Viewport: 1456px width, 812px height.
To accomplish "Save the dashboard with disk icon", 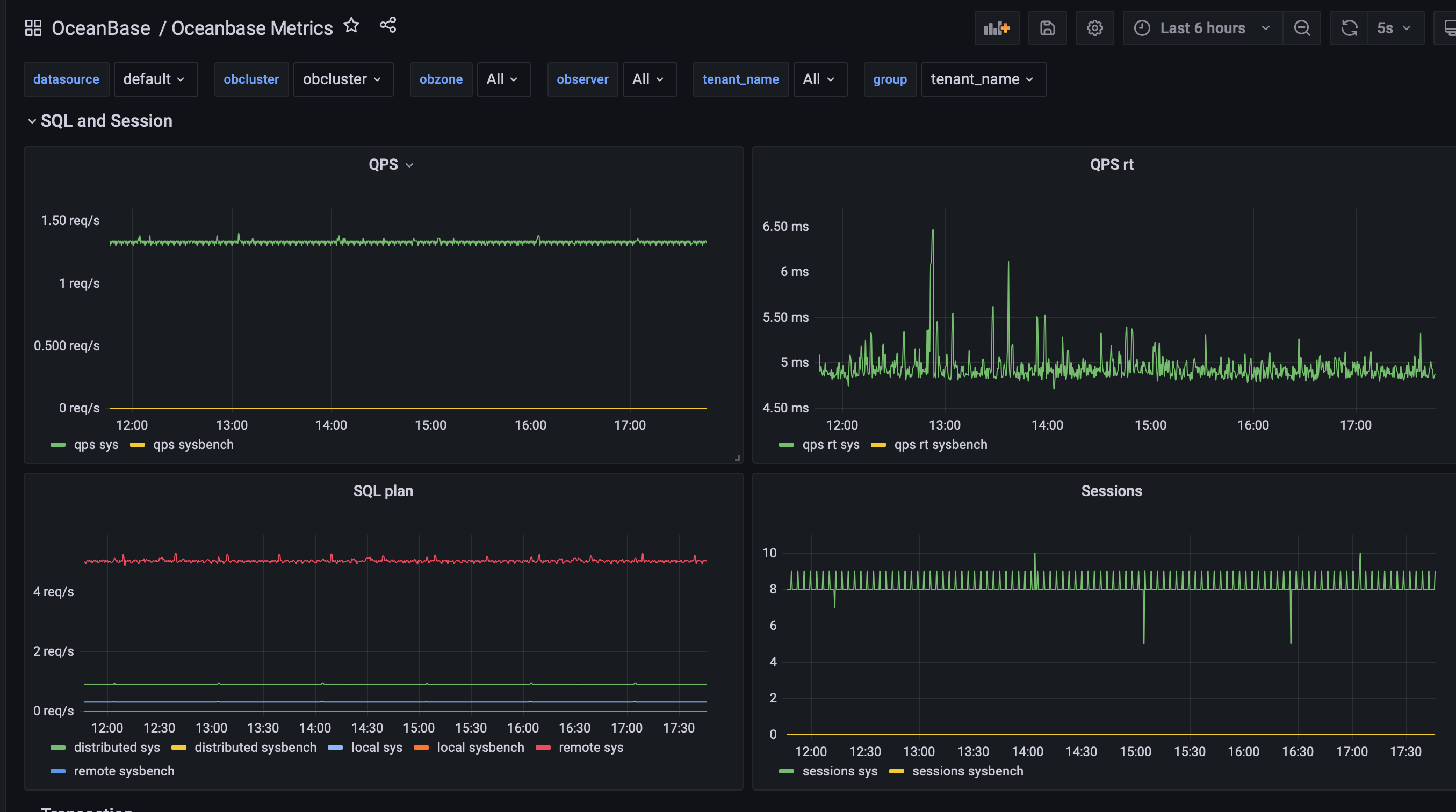I will 1047,28.
